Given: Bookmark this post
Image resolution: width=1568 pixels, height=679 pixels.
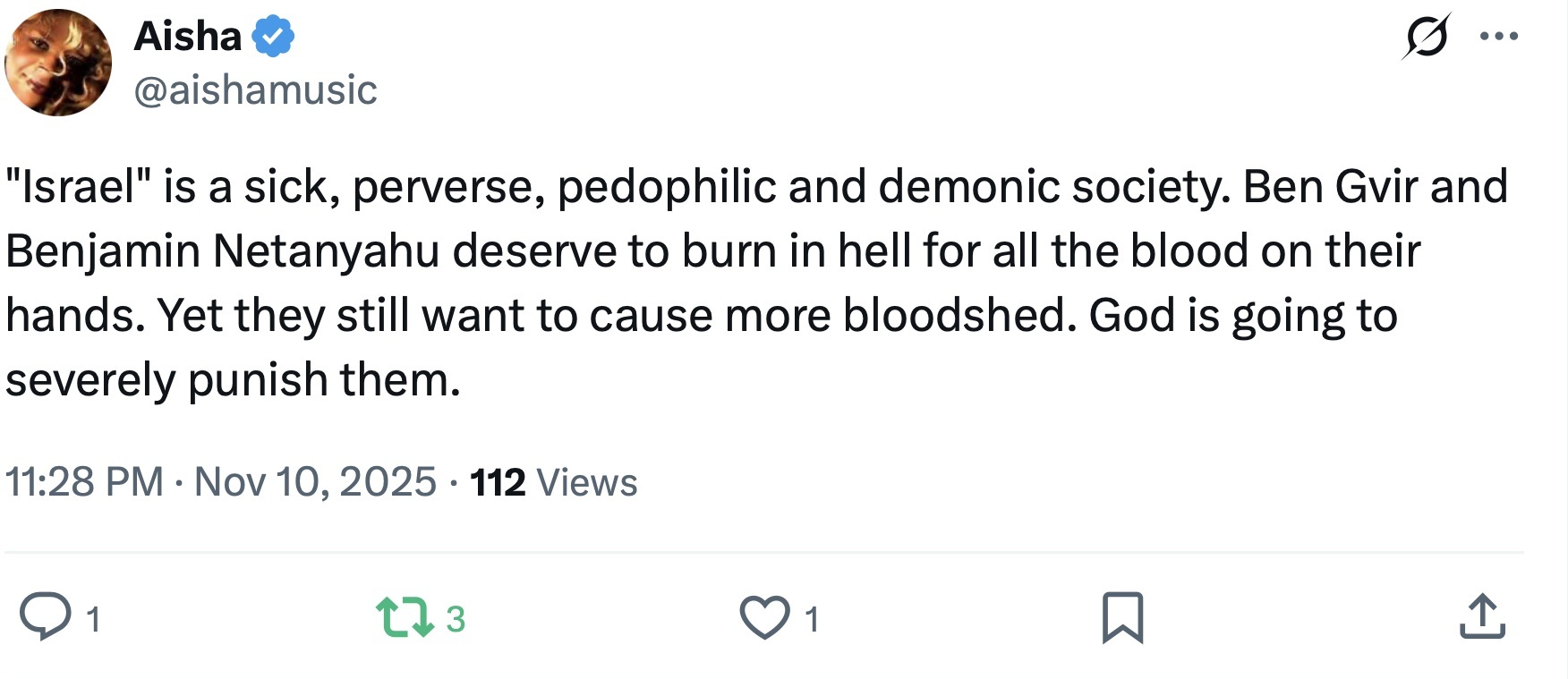Looking at the screenshot, I should point(1122,617).
